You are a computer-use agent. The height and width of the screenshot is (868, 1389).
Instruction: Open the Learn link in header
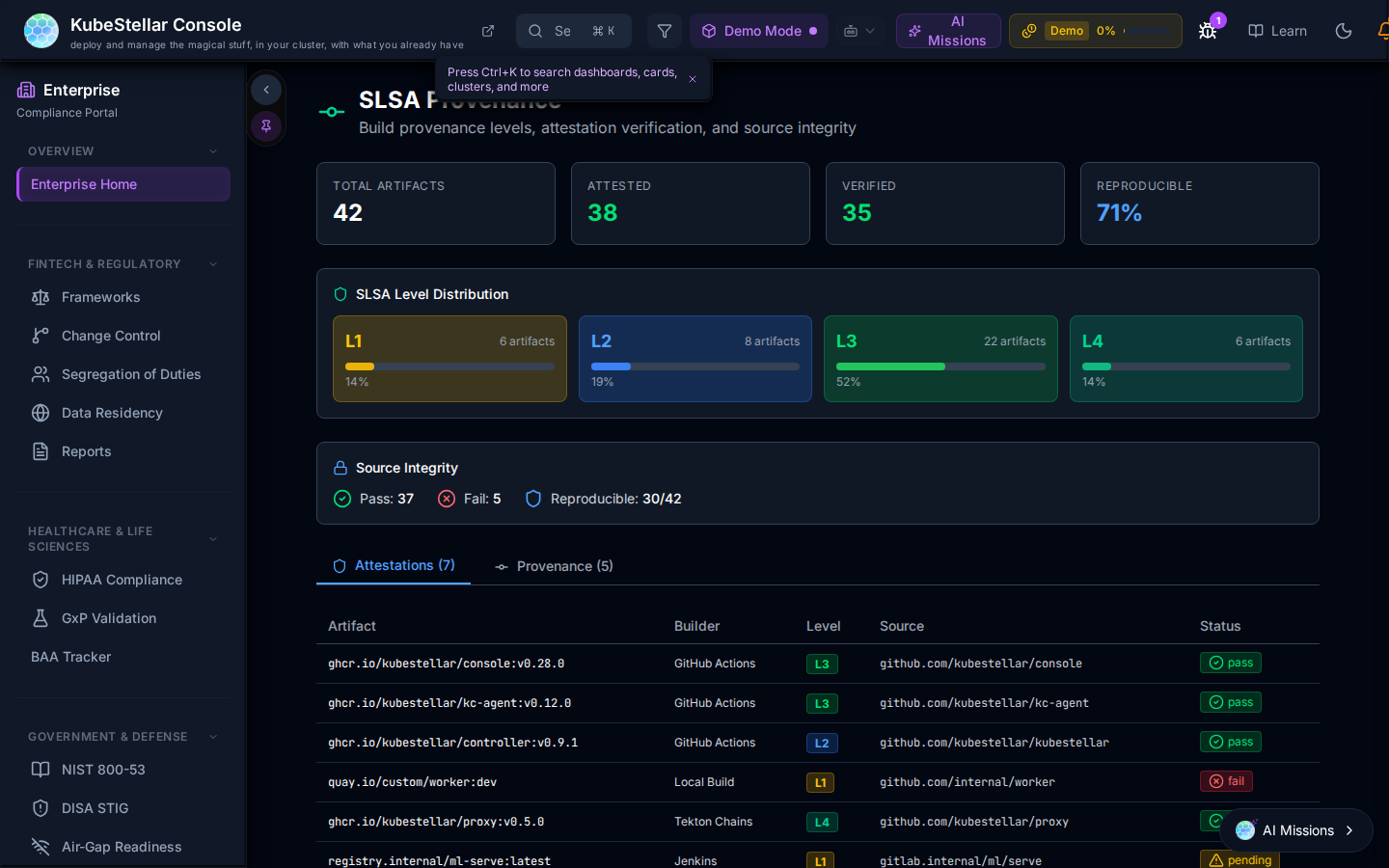(1277, 31)
